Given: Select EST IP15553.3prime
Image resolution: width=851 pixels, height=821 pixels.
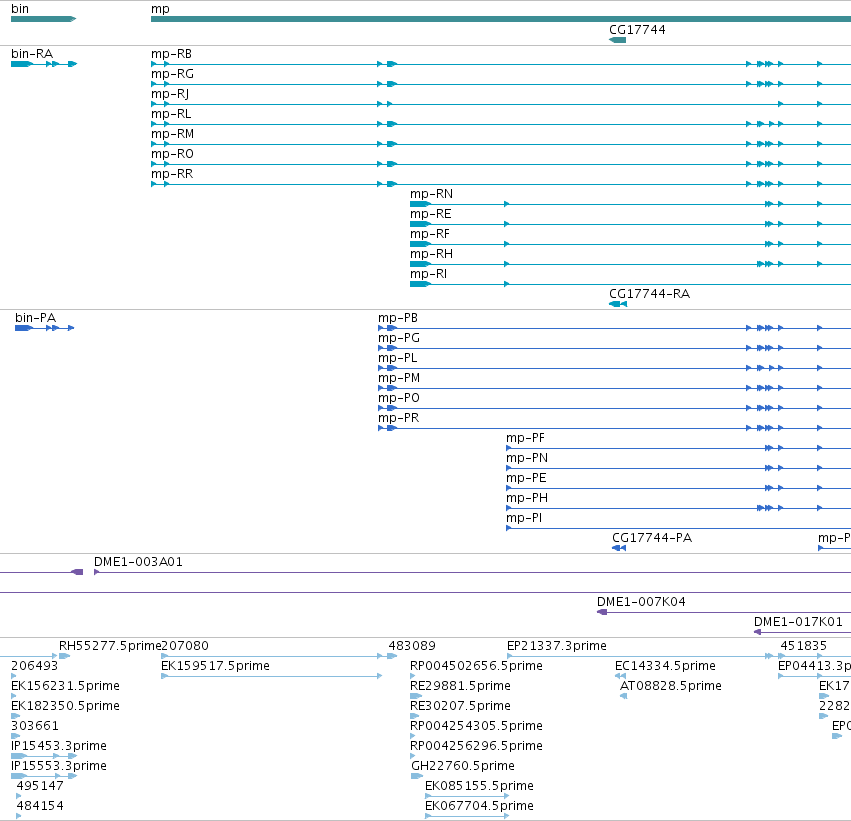Looking at the screenshot, I should click(59, 767).
